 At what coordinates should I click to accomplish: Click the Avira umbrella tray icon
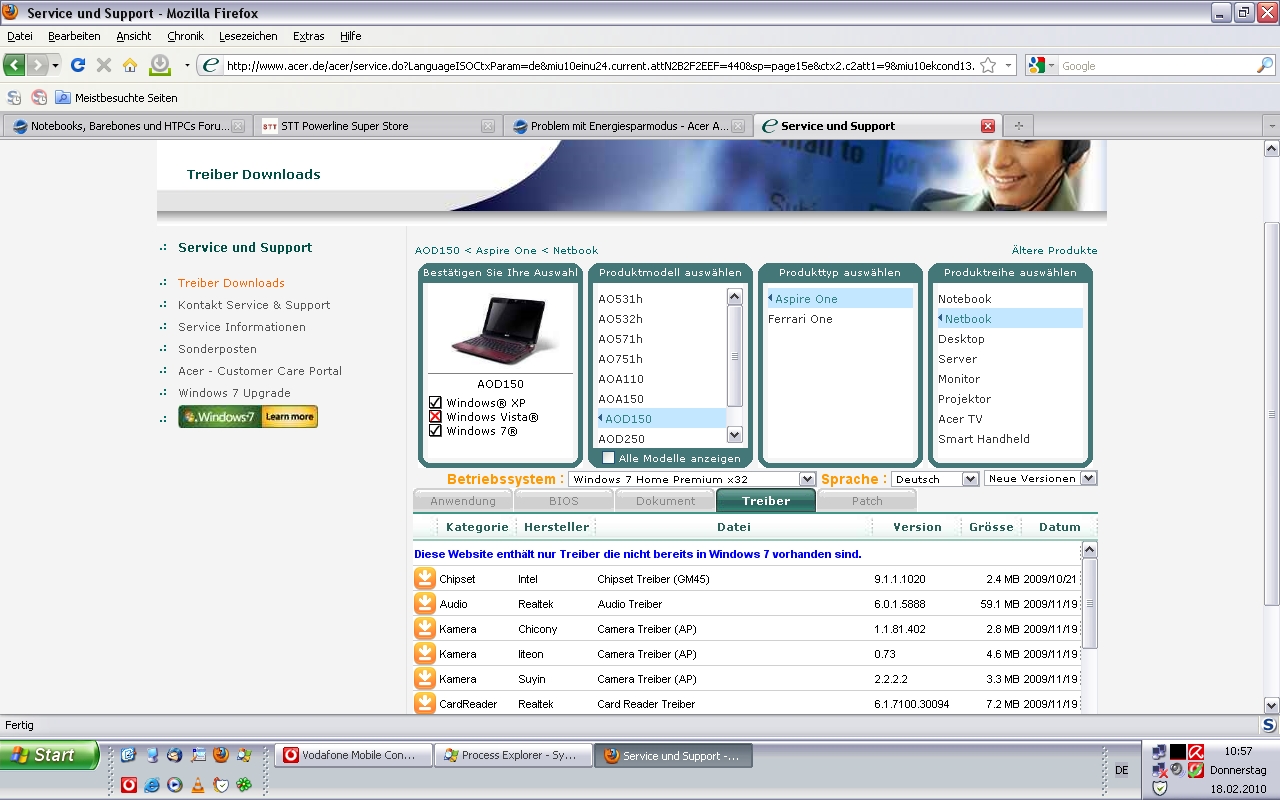coord(1195,752)
